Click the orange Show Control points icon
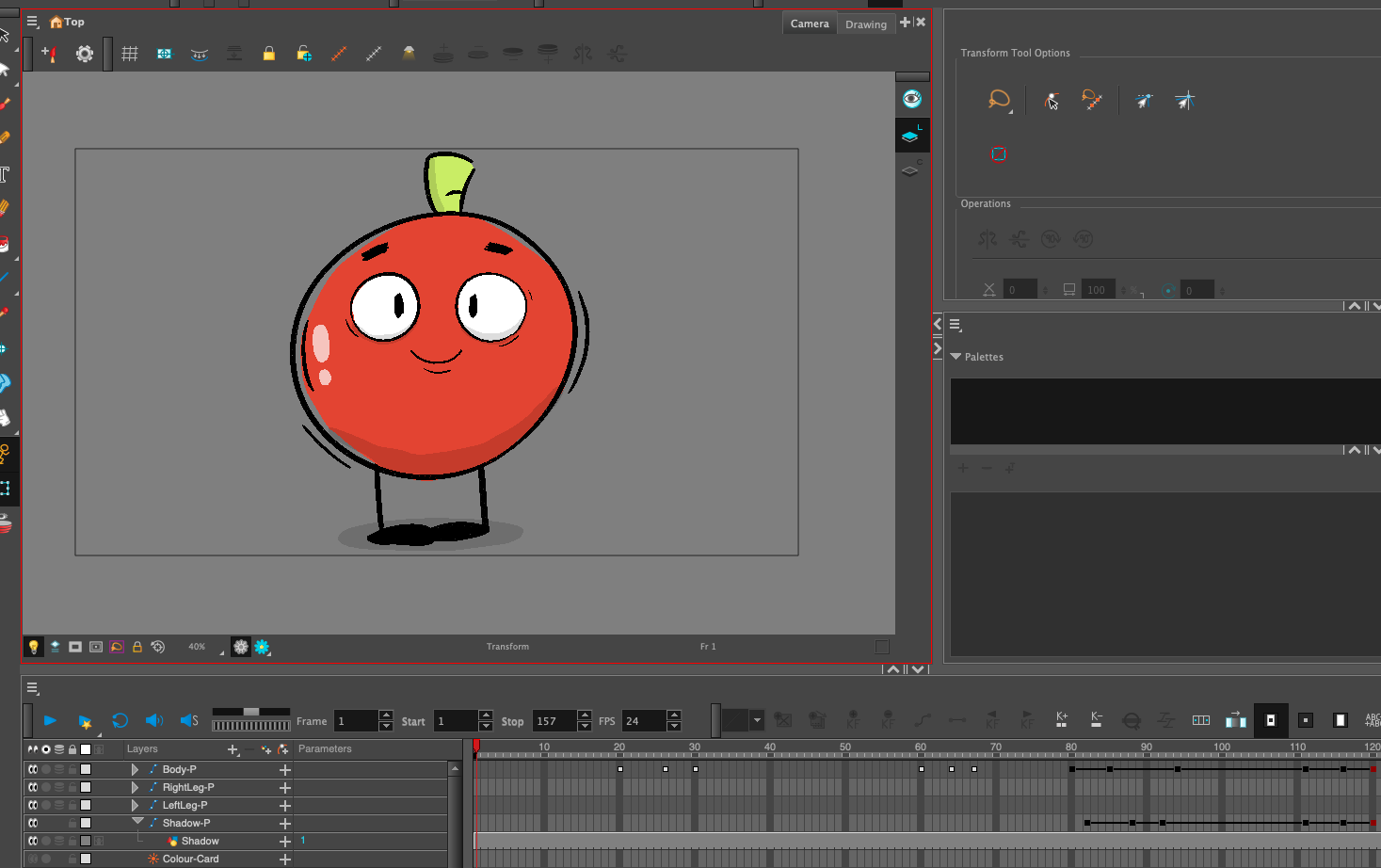The height and width of the screenshot is (868, 1381). pos(339,54)
